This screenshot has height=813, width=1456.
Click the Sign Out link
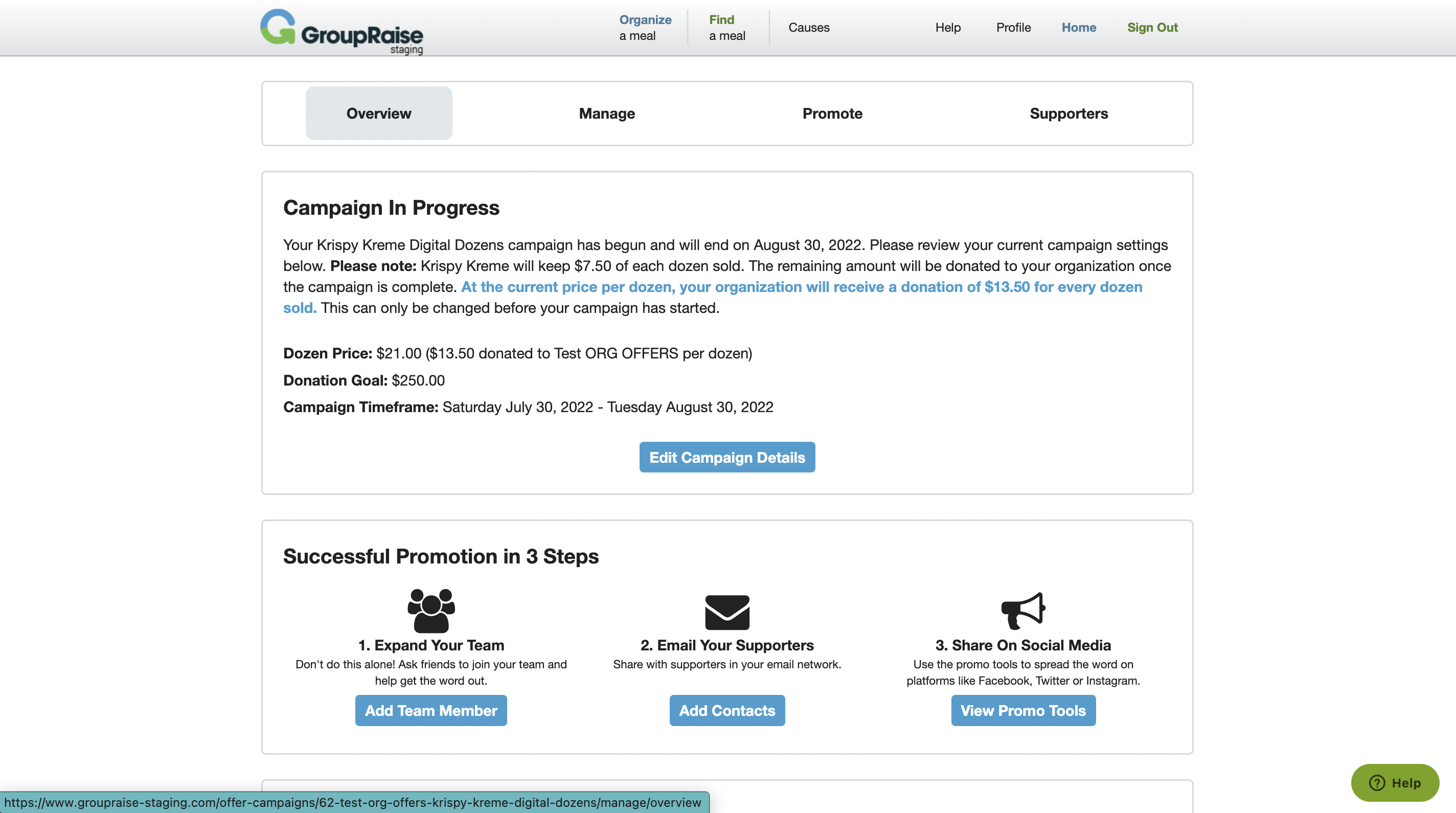coord(1152,27)
